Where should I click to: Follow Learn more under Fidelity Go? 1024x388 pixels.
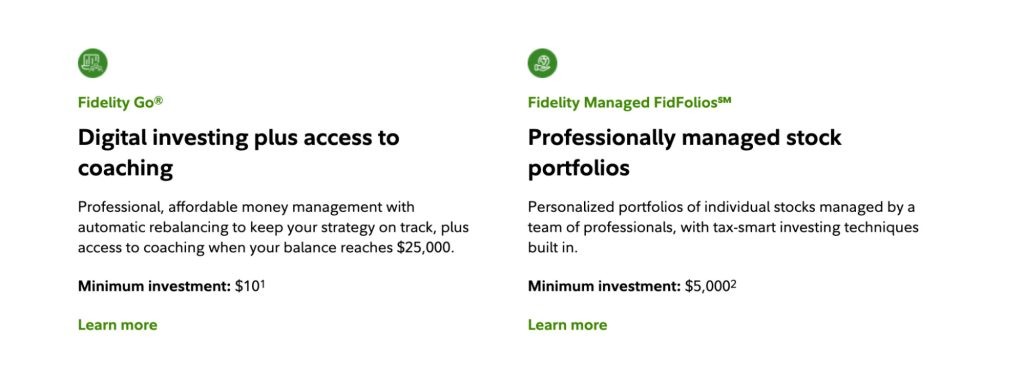(118, 325)
